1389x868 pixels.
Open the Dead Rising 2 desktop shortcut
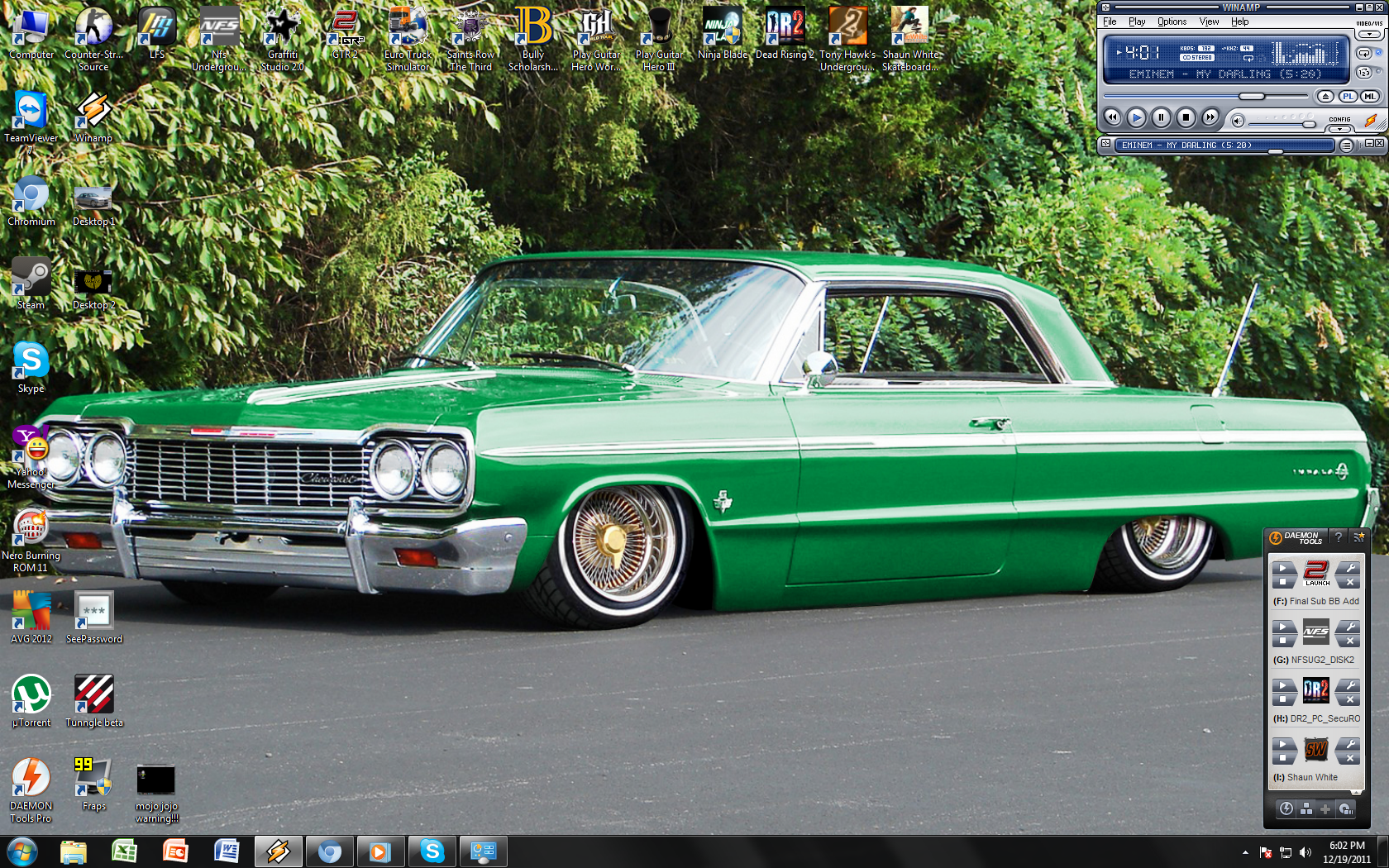pyautogui.click(x=785, y=33)
